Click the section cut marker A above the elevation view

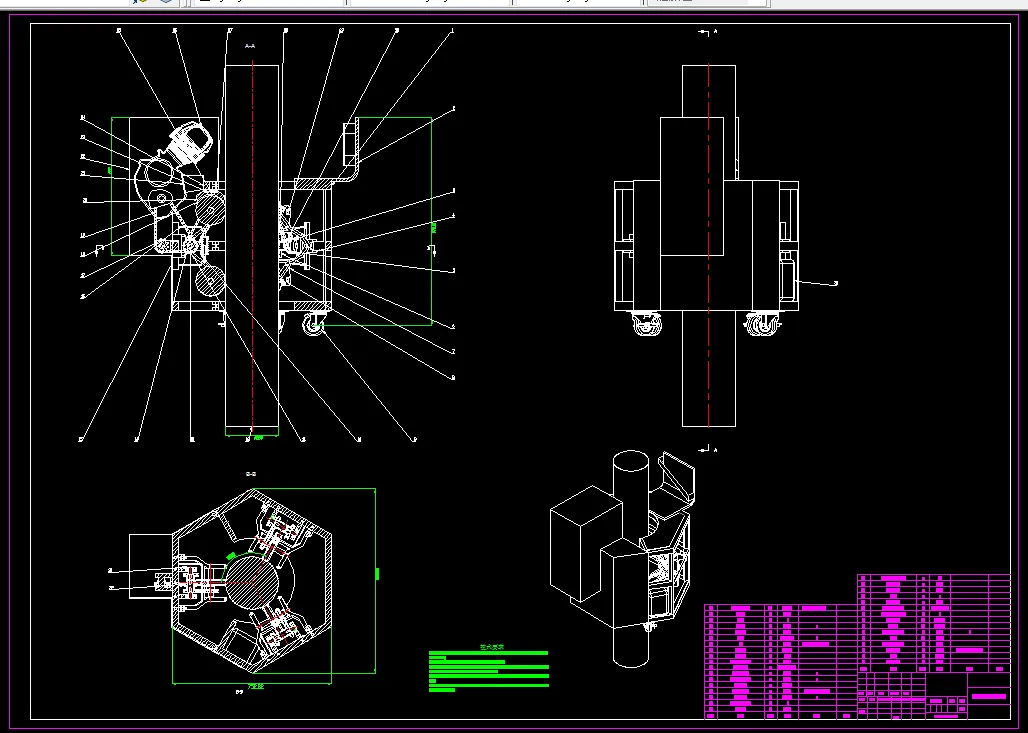pyautogui.click(x=708, y=31)
